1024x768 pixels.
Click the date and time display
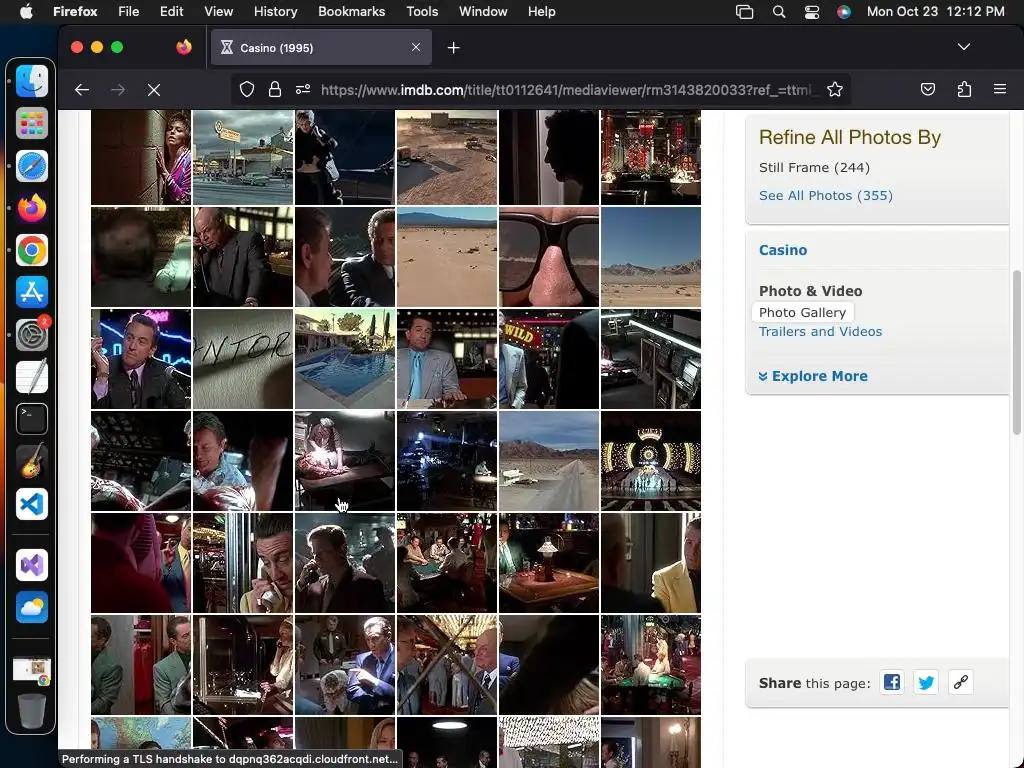point(935,12)
